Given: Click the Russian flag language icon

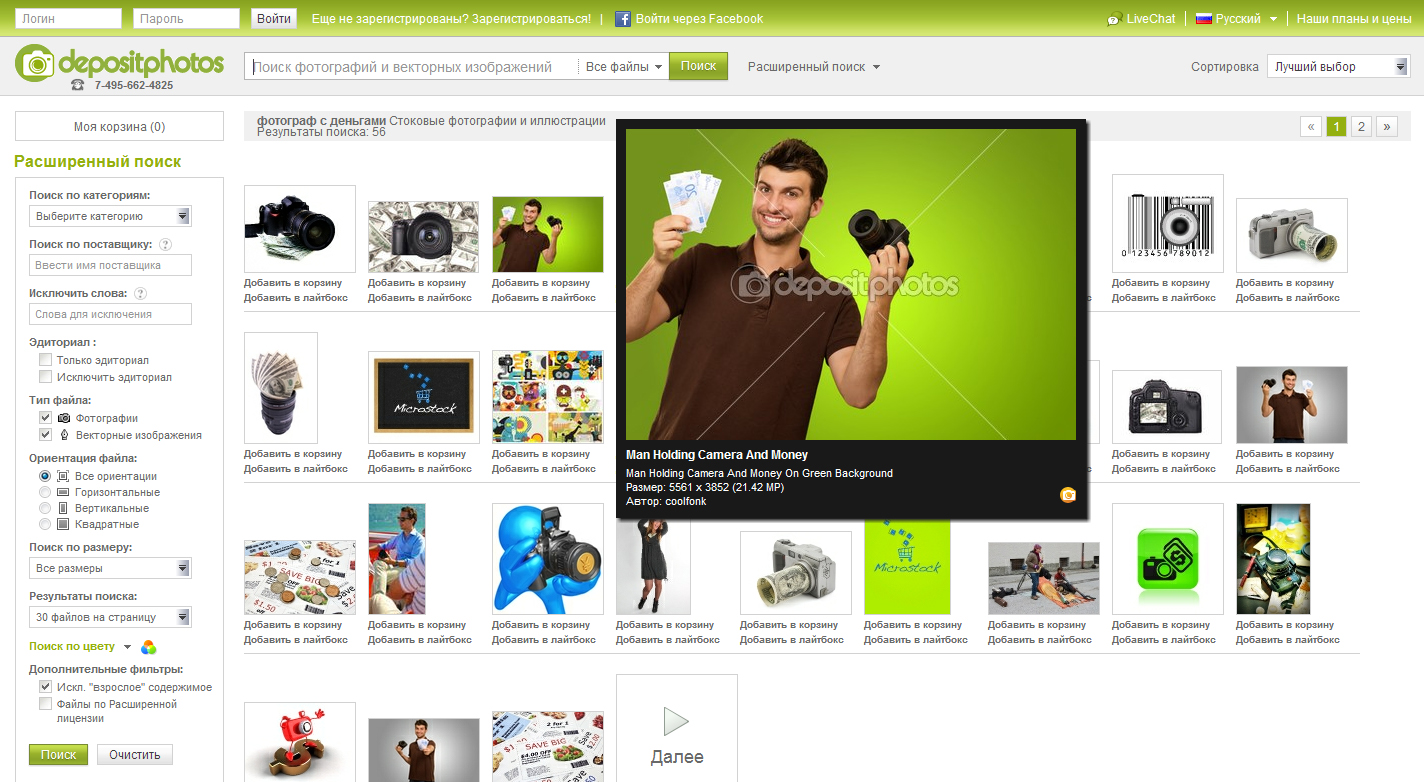Looking at the screenshot, I should pos(1203,19).
